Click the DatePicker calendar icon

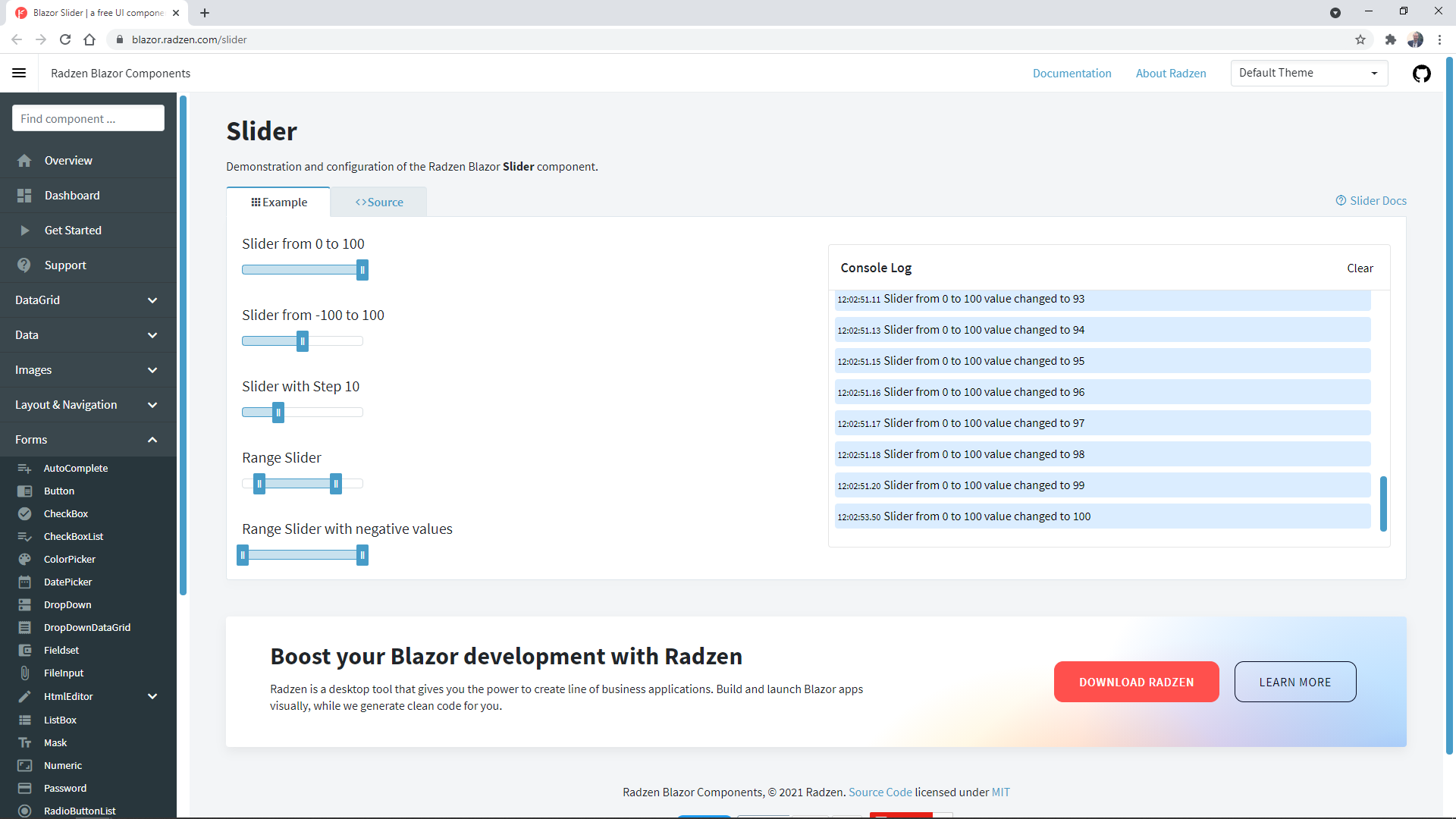coord(25,582)
